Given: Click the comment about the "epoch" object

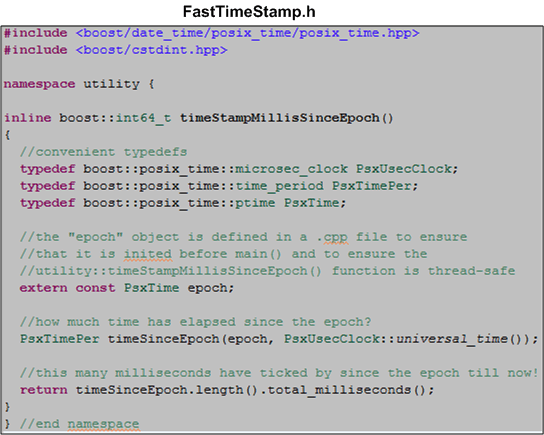Looking at the screenshot, I should click(x=244, y=237).
